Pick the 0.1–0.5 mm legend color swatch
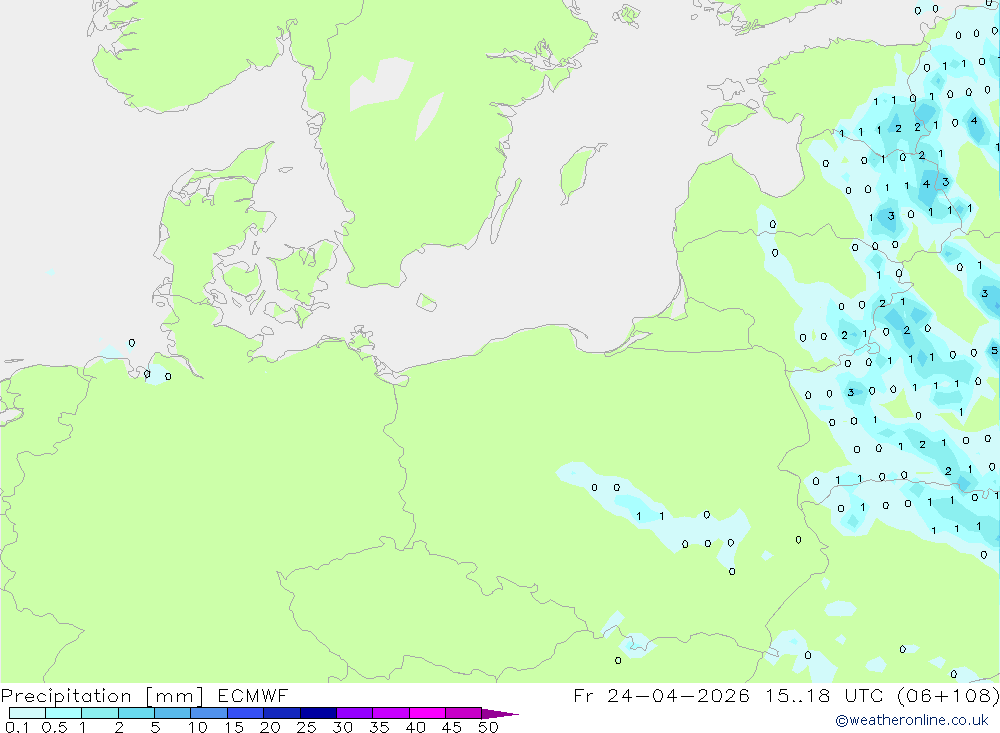The height and width of the screenshot is (733, 1000). pos(27,713)
